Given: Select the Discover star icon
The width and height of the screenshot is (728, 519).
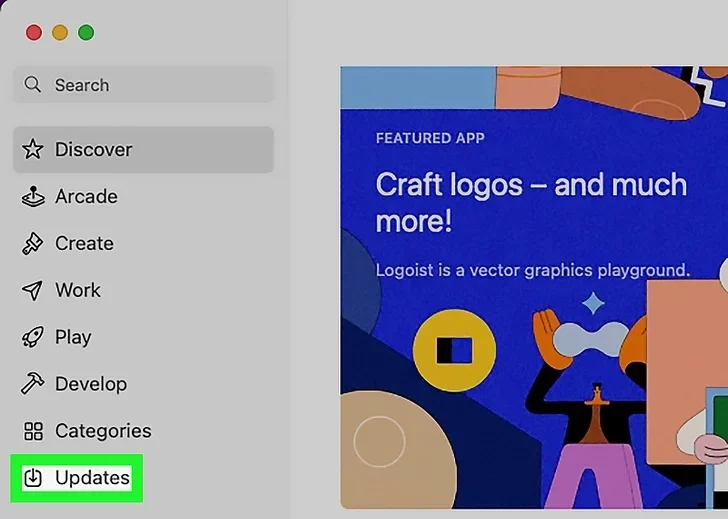Looking at the screenshot, I should tap(32, 149).
